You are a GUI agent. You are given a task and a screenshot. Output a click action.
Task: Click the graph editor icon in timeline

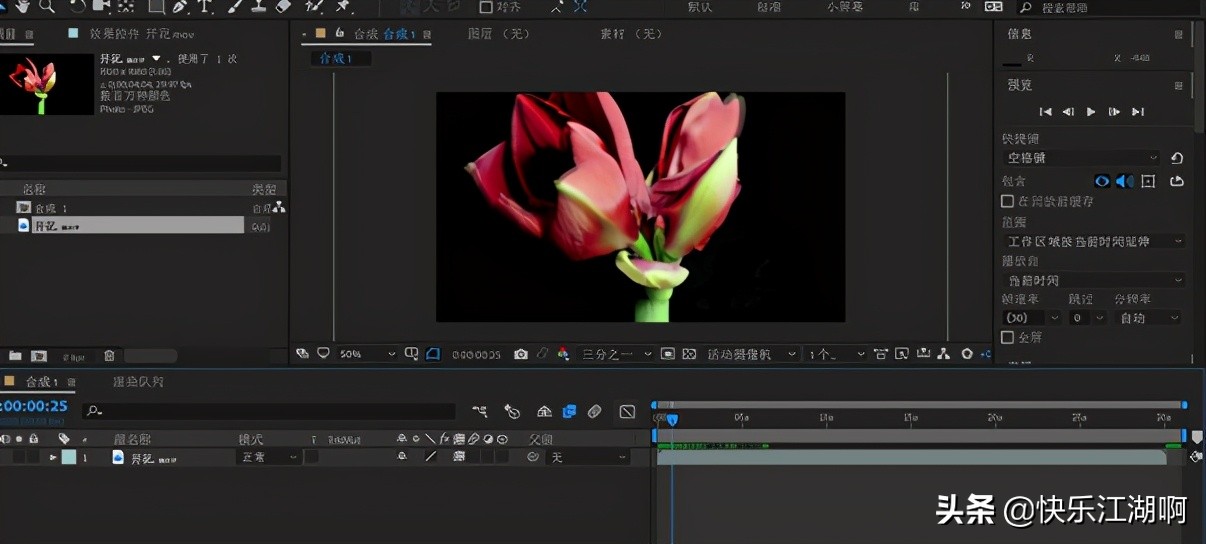627,411
